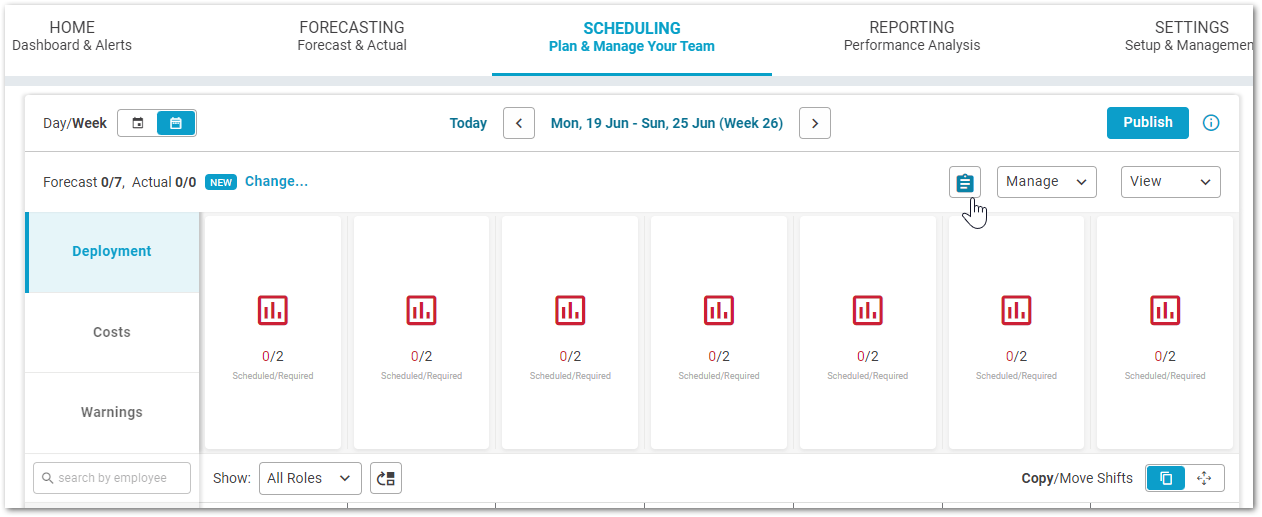Click the Today link

click(x=468, y=123)
